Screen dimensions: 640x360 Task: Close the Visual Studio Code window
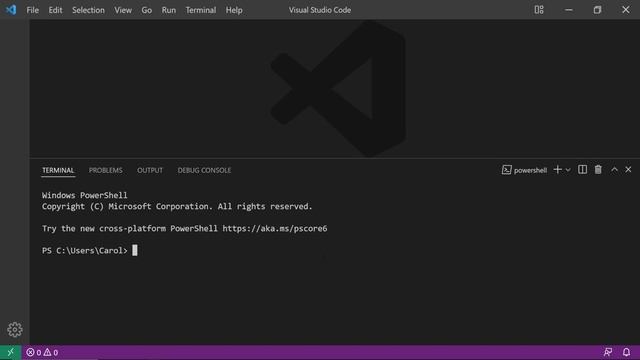tap(626, 10)
